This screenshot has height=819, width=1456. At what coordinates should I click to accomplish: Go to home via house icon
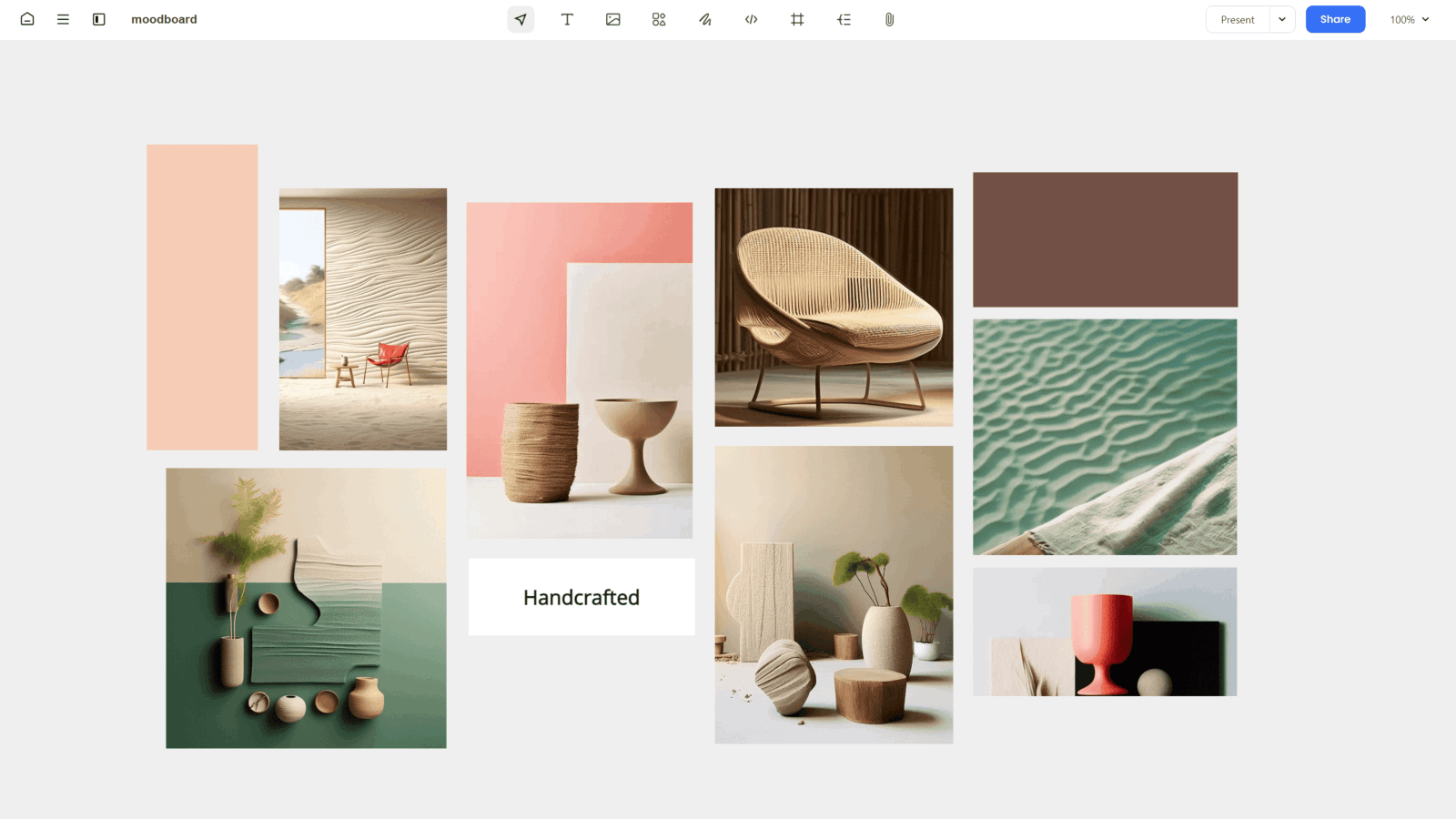pyautogui.click(x=27, y=19)
